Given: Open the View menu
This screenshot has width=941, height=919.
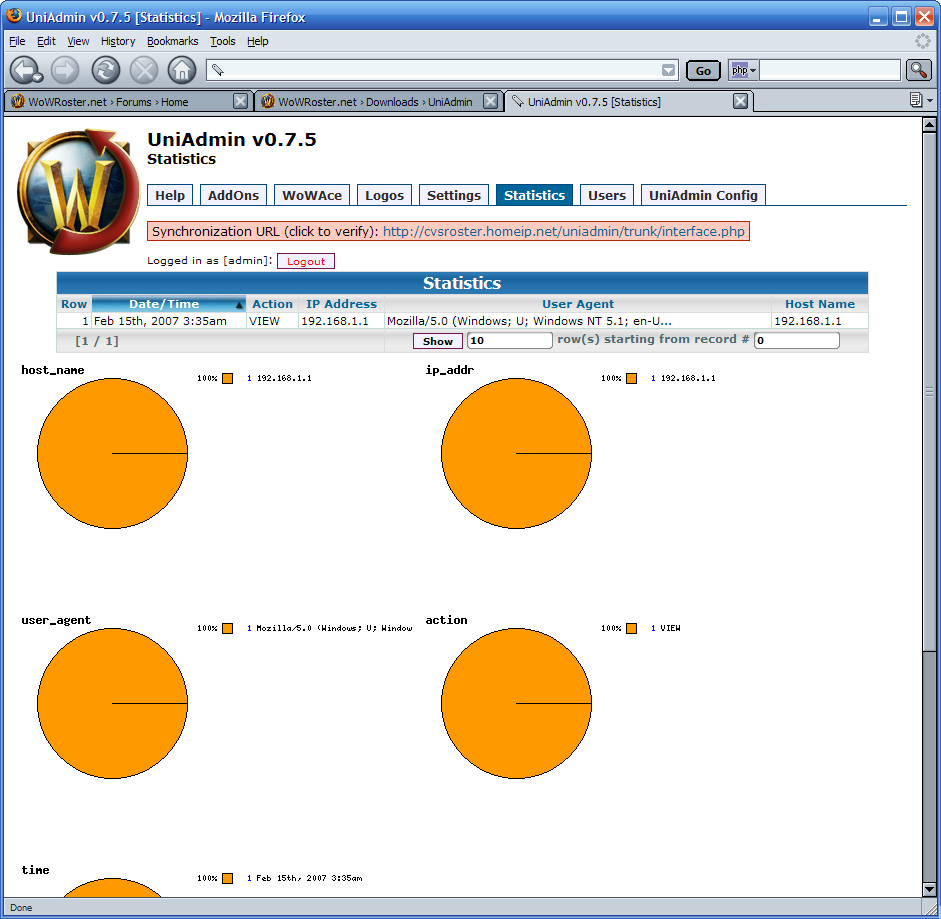Looking at the screenshot, I should pos(78,41).
